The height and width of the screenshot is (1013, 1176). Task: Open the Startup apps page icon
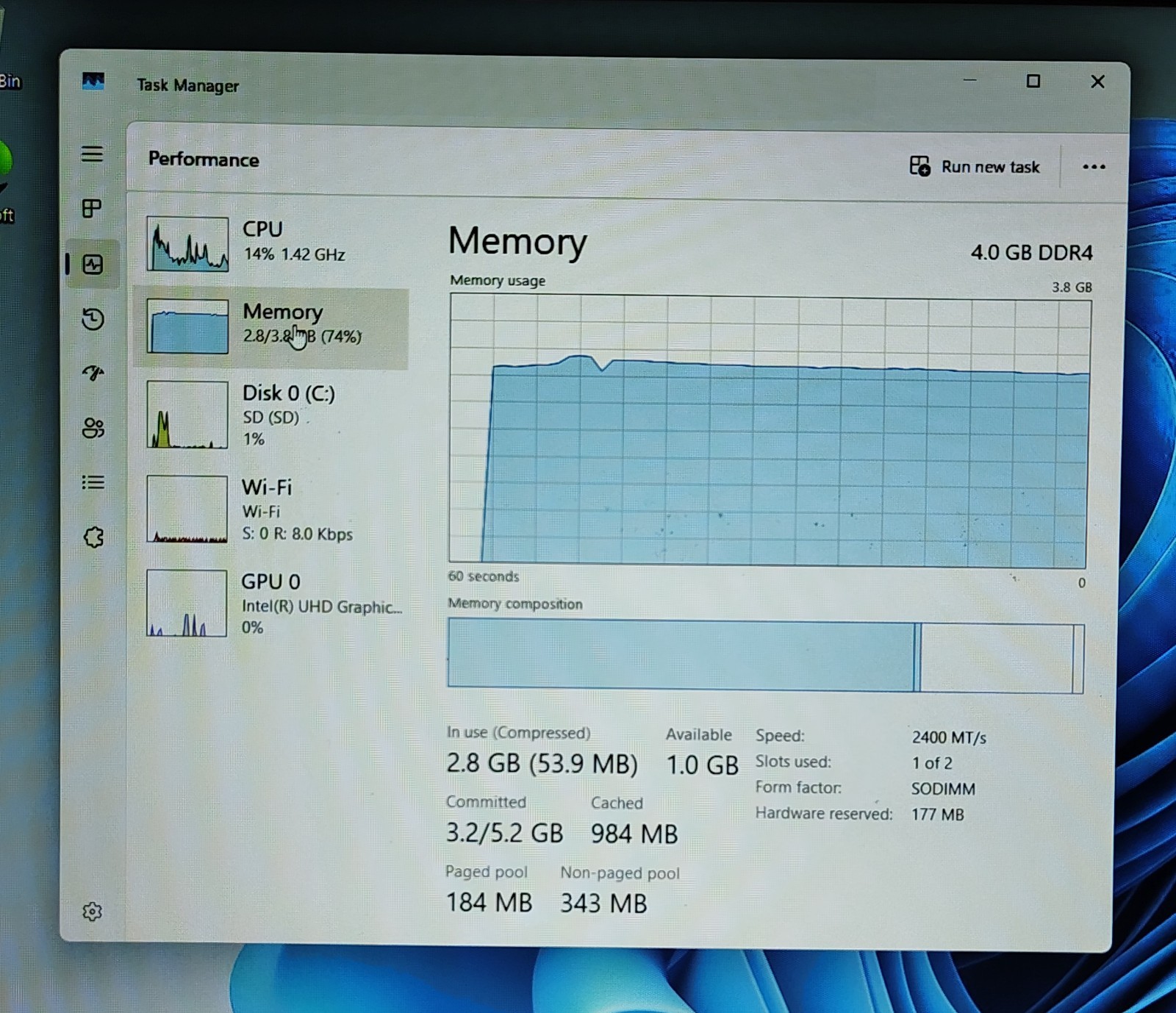93,373
